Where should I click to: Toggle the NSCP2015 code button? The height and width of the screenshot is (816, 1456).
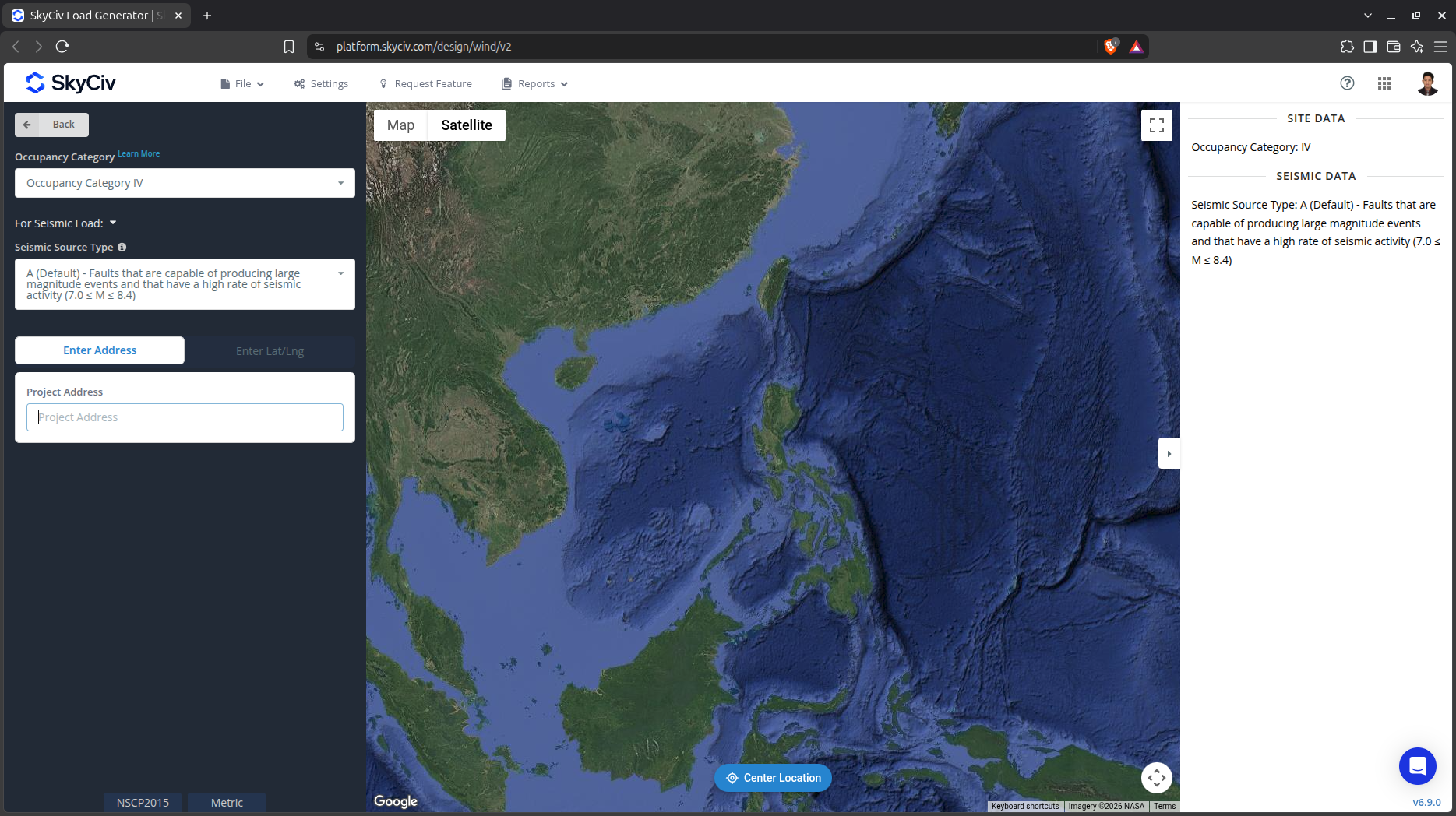pyautogui.click(x=143, y=803)
